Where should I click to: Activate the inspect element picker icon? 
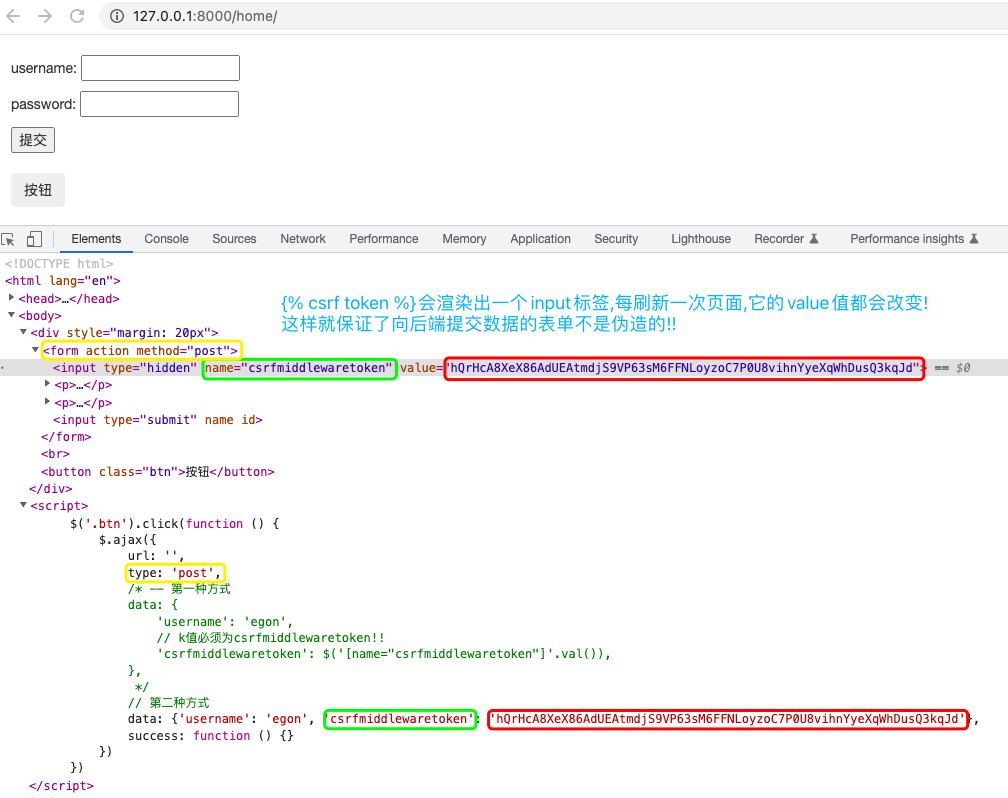(x=9, y=239)
